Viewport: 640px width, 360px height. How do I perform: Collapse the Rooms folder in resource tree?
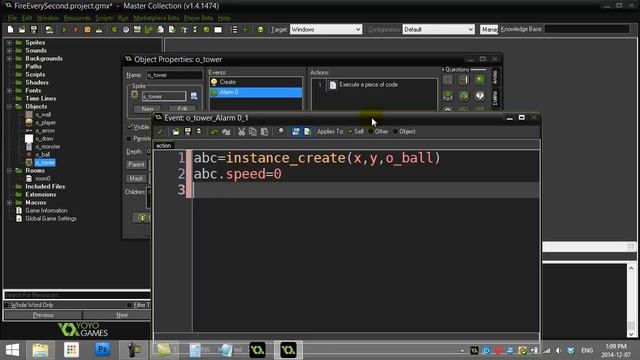9,171
